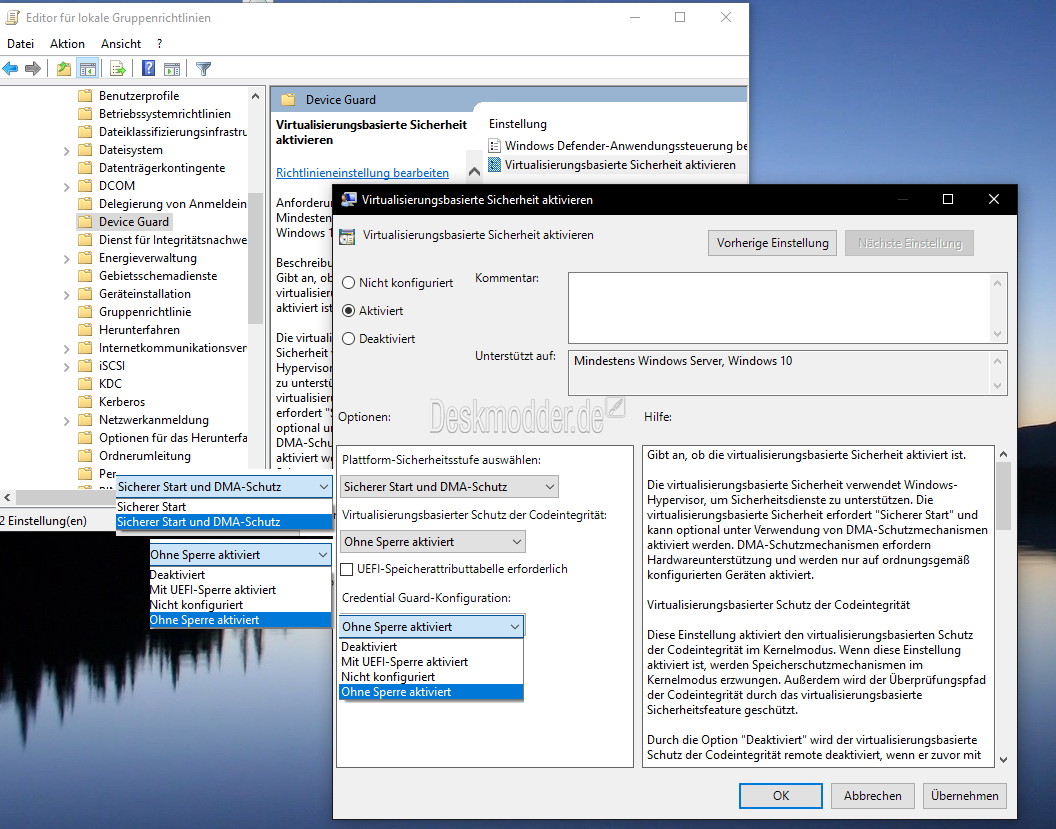
Task: Click the dialog title bar system icon
Action: 349,199
